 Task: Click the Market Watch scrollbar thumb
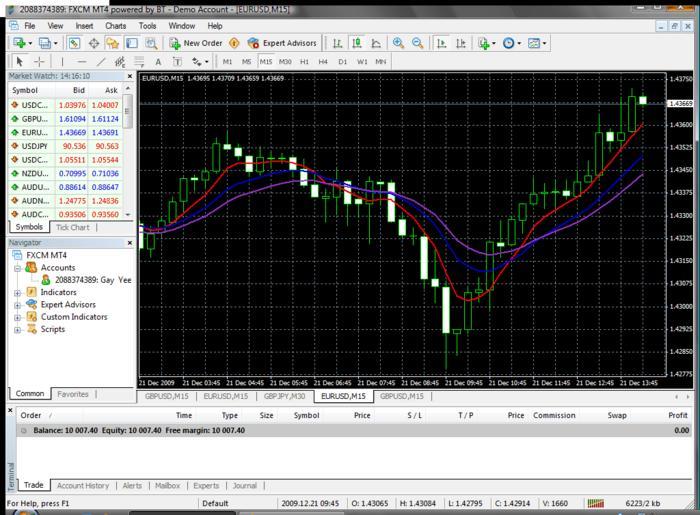128,111
